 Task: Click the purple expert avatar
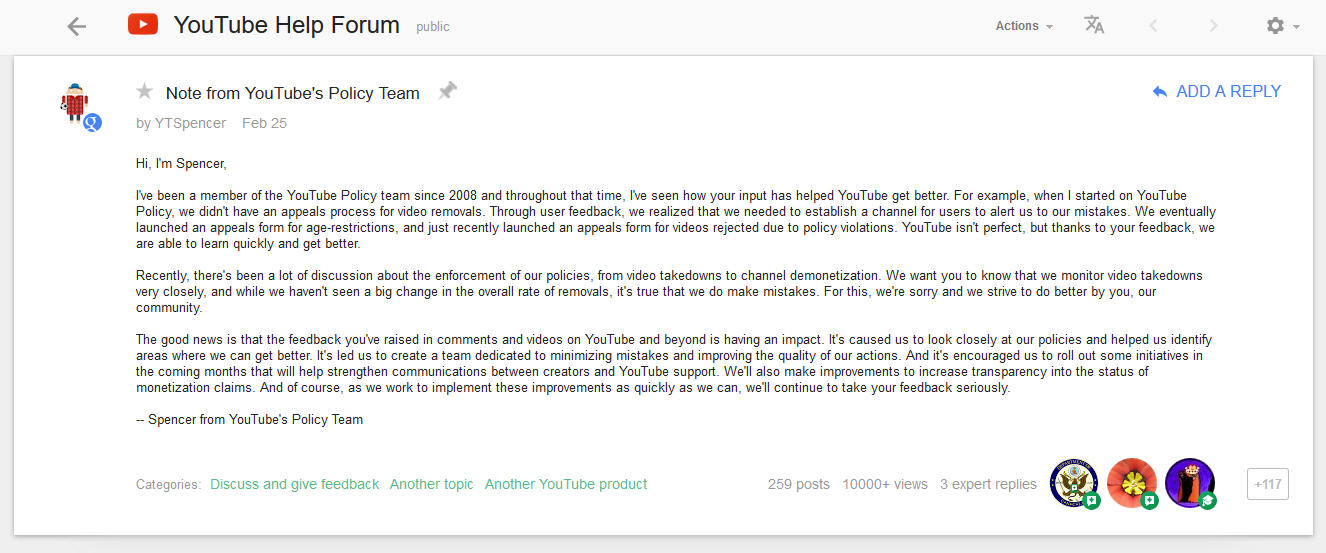(x=1189, y=483)
